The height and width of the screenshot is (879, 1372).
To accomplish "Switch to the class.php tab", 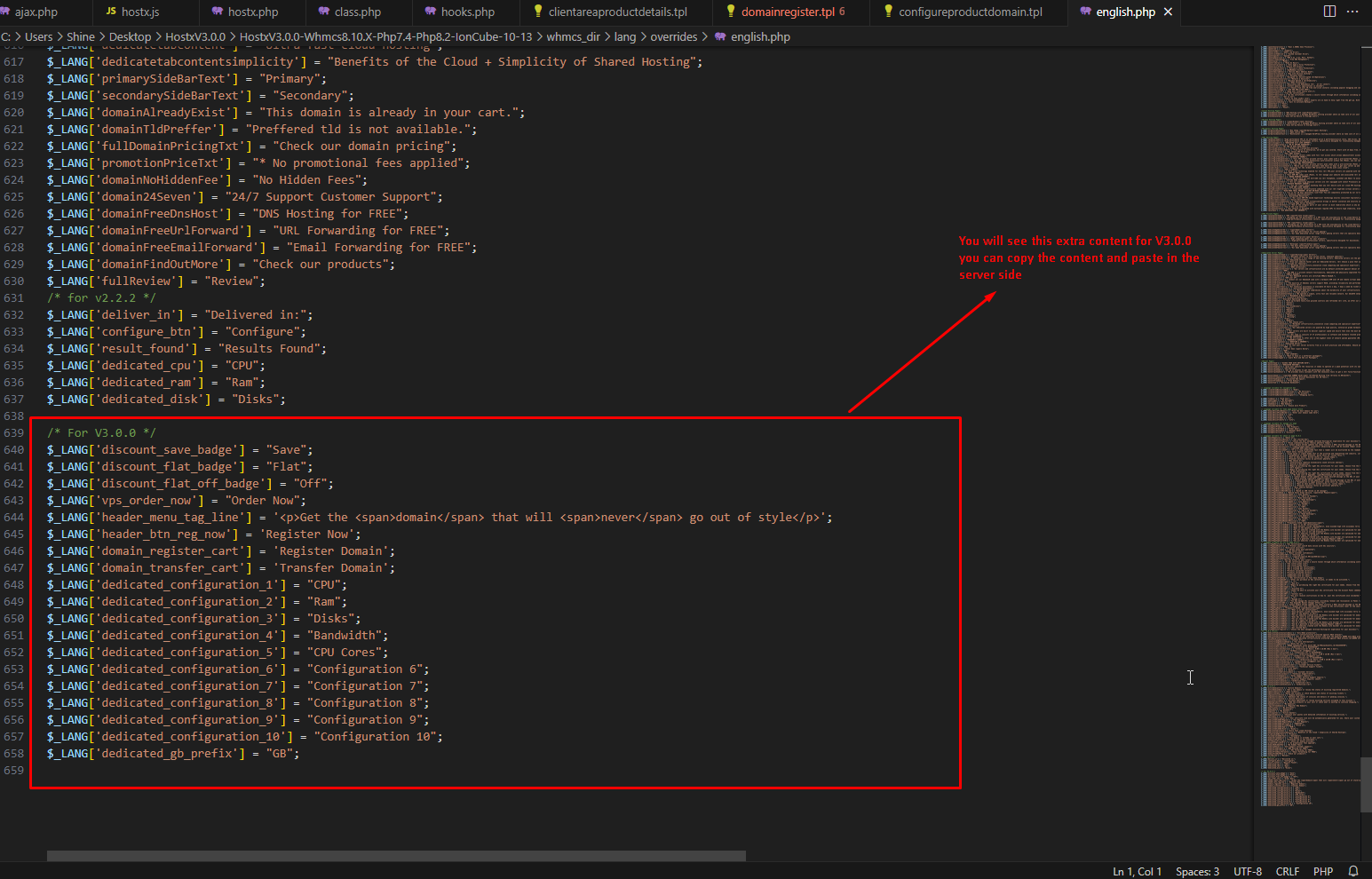I will (x=357, y=12).
